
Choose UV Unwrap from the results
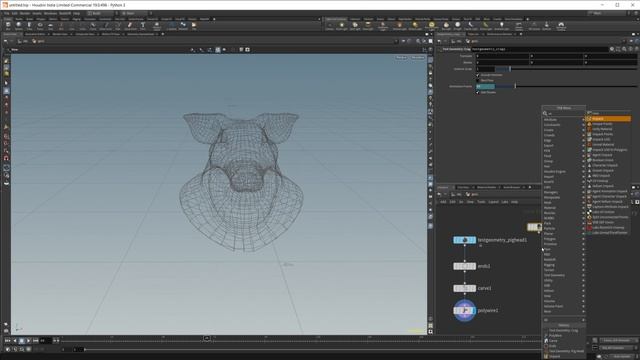click(609, 181)
